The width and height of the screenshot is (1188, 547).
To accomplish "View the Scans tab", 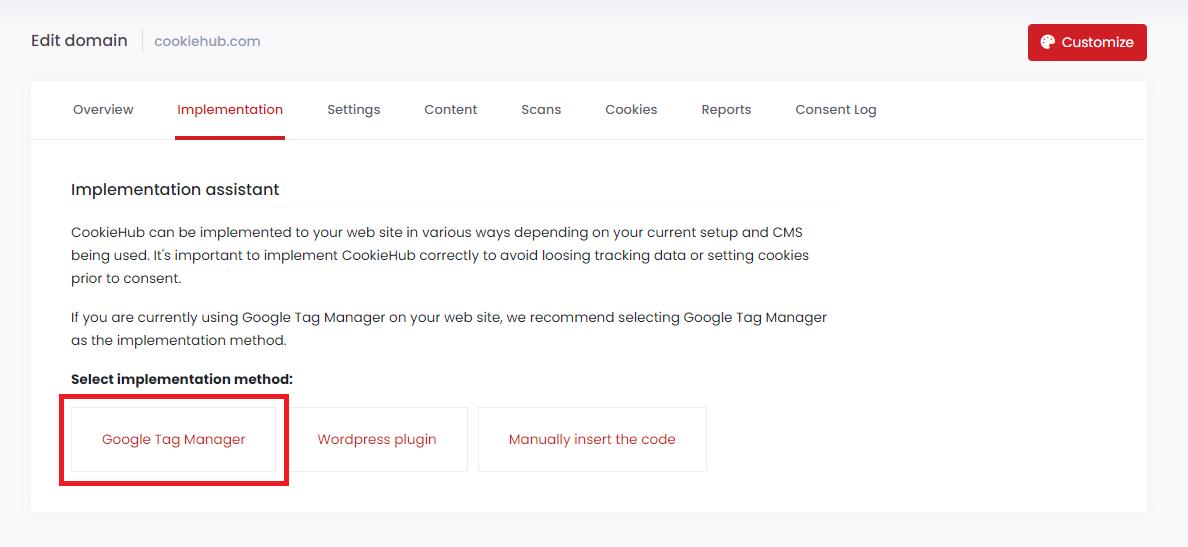I will pyautogui.click(x=541, y=110).
